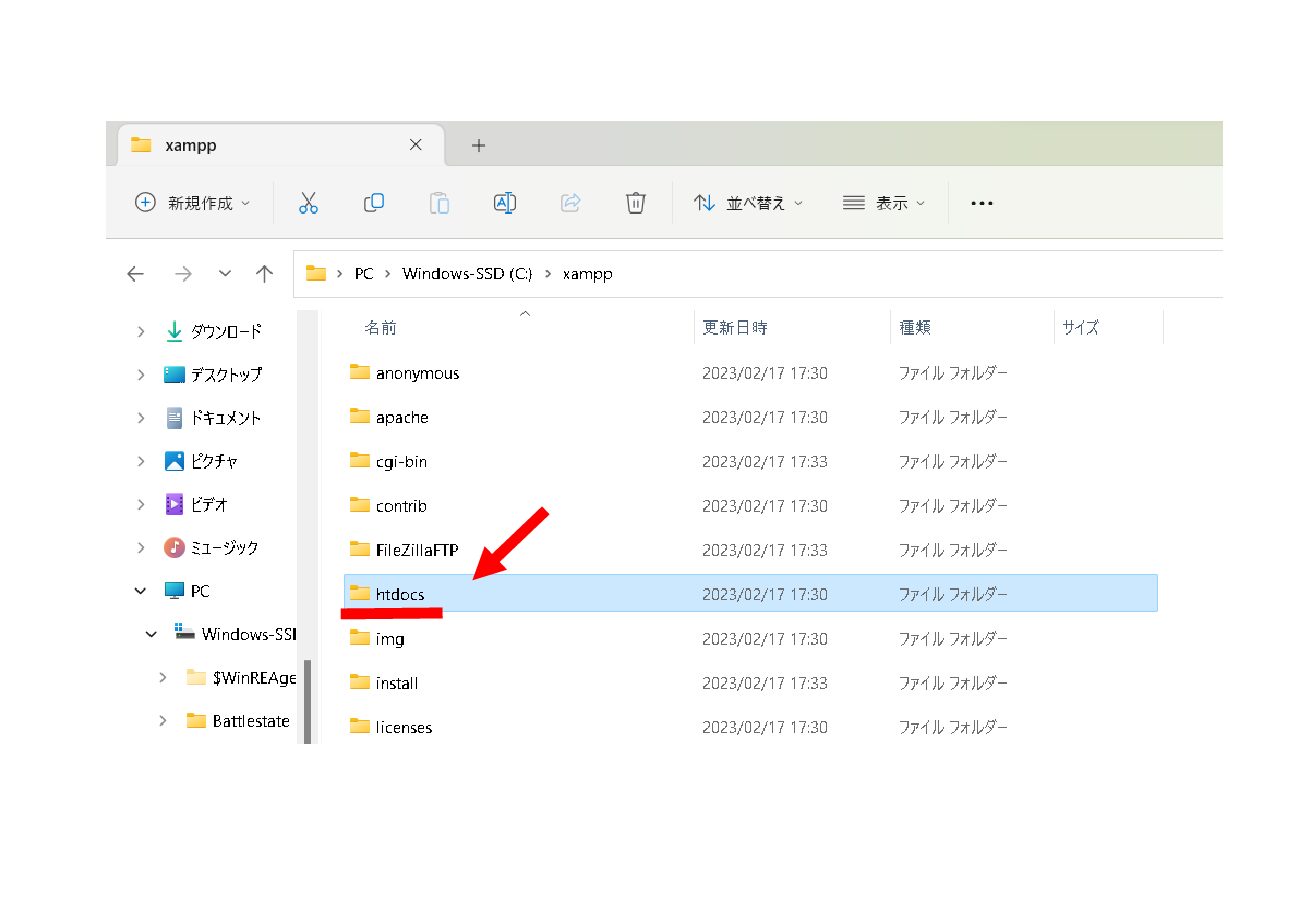Open the 表示 view menu
This screenshot has width=1295, height=917.
point(884,203)
